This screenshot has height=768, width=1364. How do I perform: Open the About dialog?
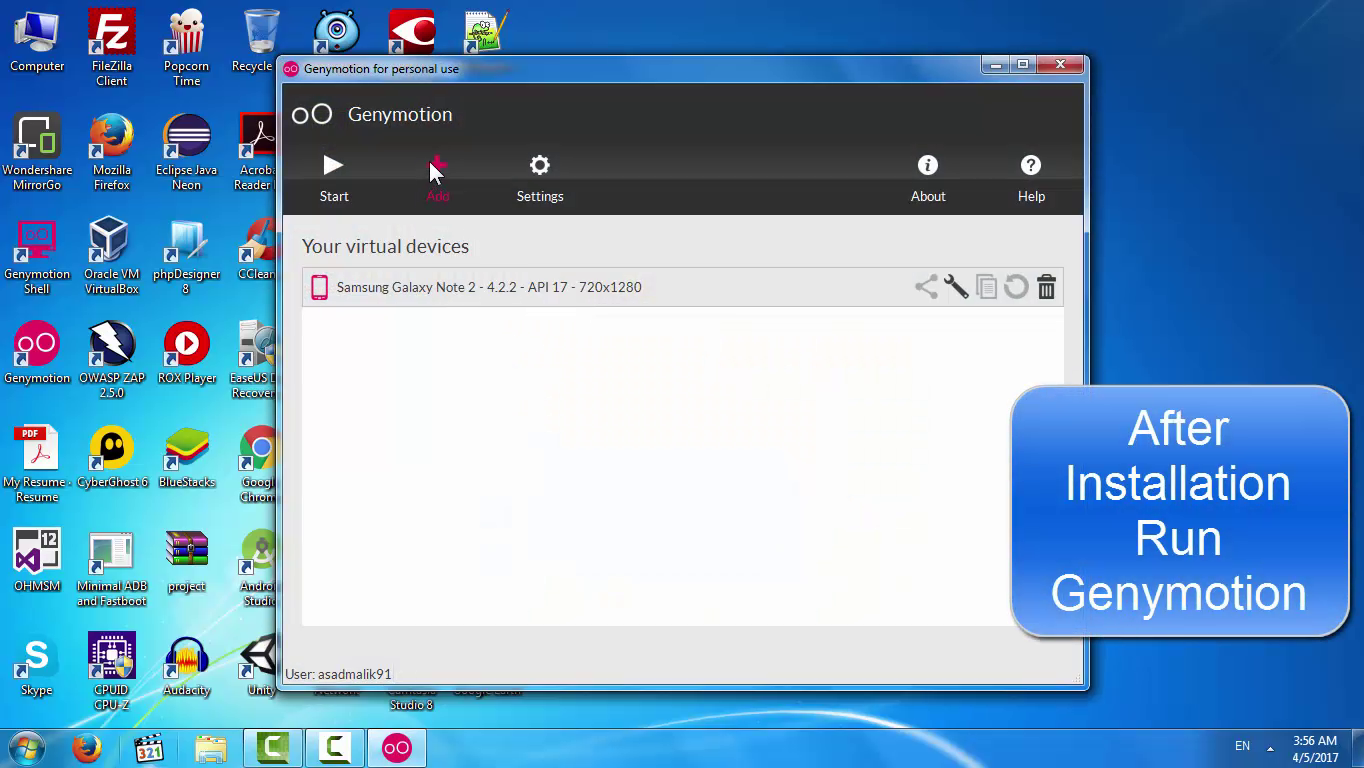[x=928, y=179]
